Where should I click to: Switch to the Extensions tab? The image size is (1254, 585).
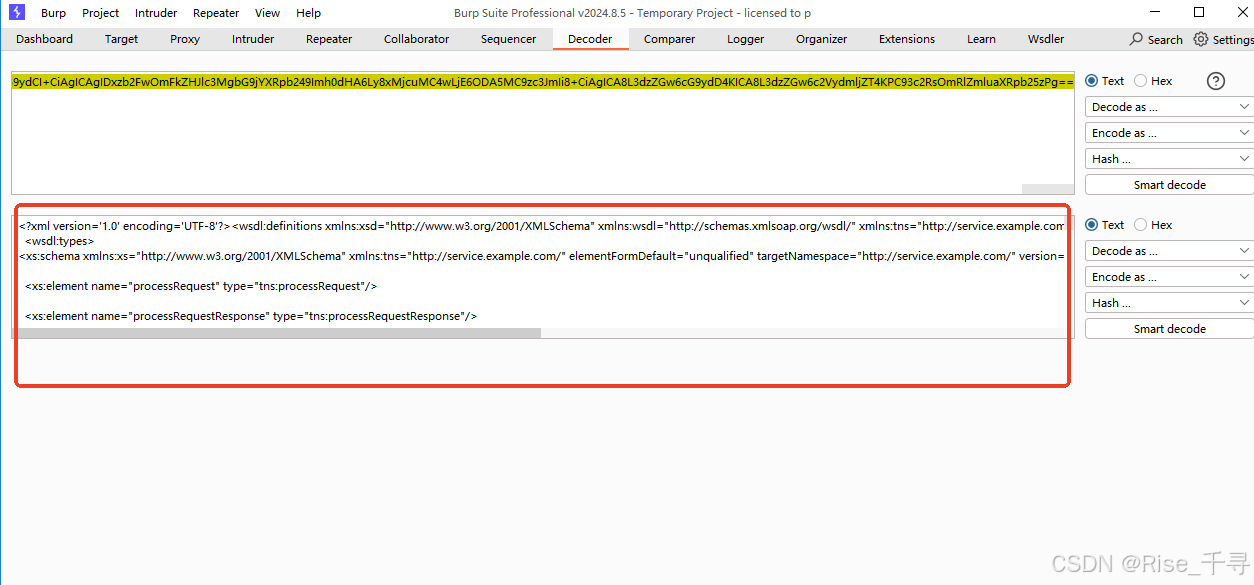pyautogui.click(x=907, y=39)
